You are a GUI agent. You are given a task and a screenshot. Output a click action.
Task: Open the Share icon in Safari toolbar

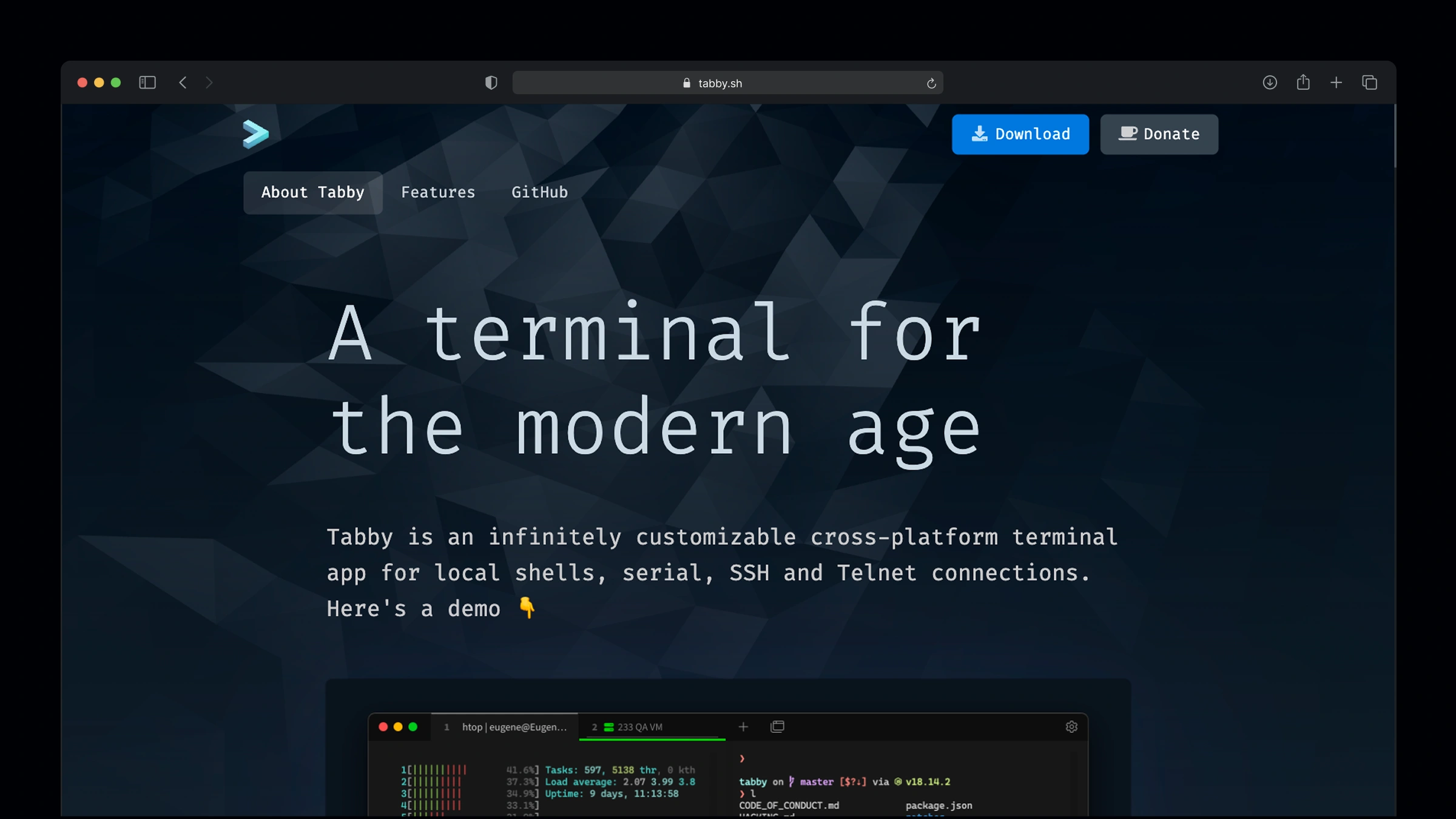(1303, 82)
